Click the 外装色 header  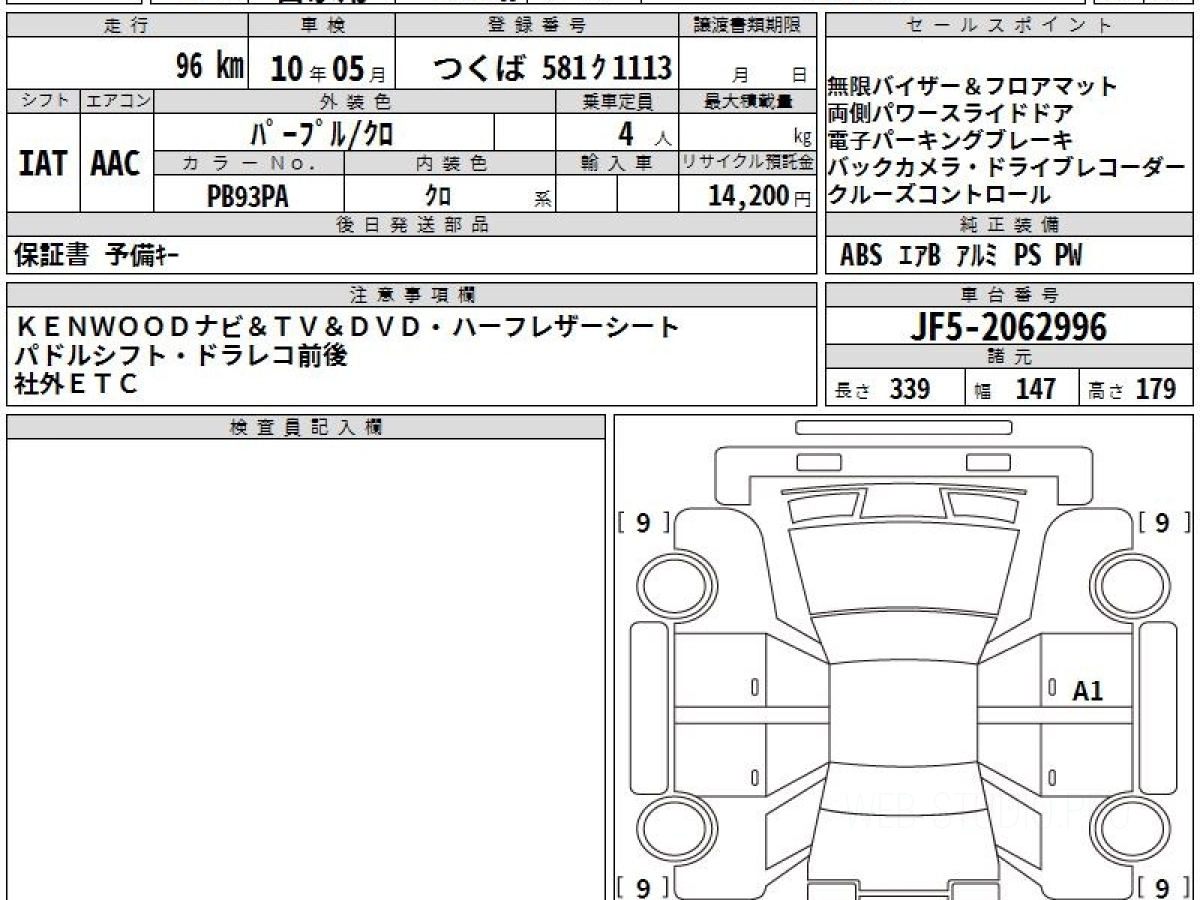355,101
